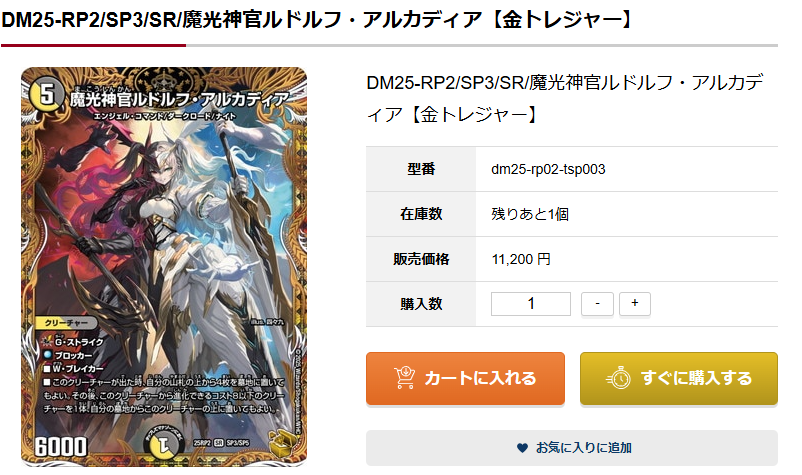Screen dimensions: 802x475
Task: Click the card's cost 5 mana icon
Action: (x=46, y=95)
